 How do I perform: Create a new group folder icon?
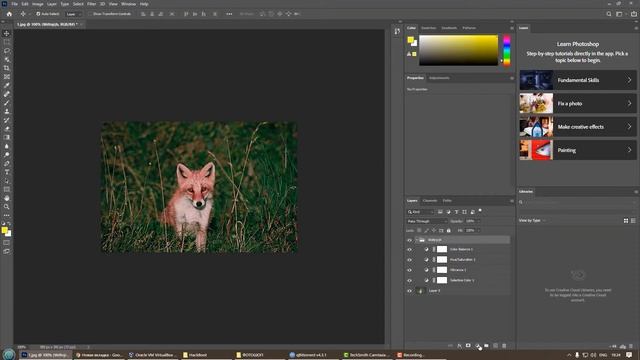click(x=486, y=346)
